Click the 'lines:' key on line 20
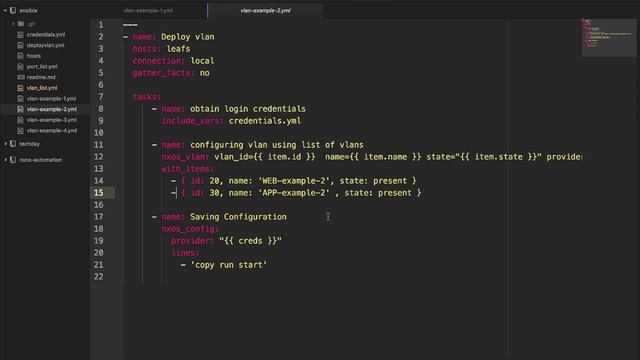The height and width of the screenshot is (360, 640). 185,253
